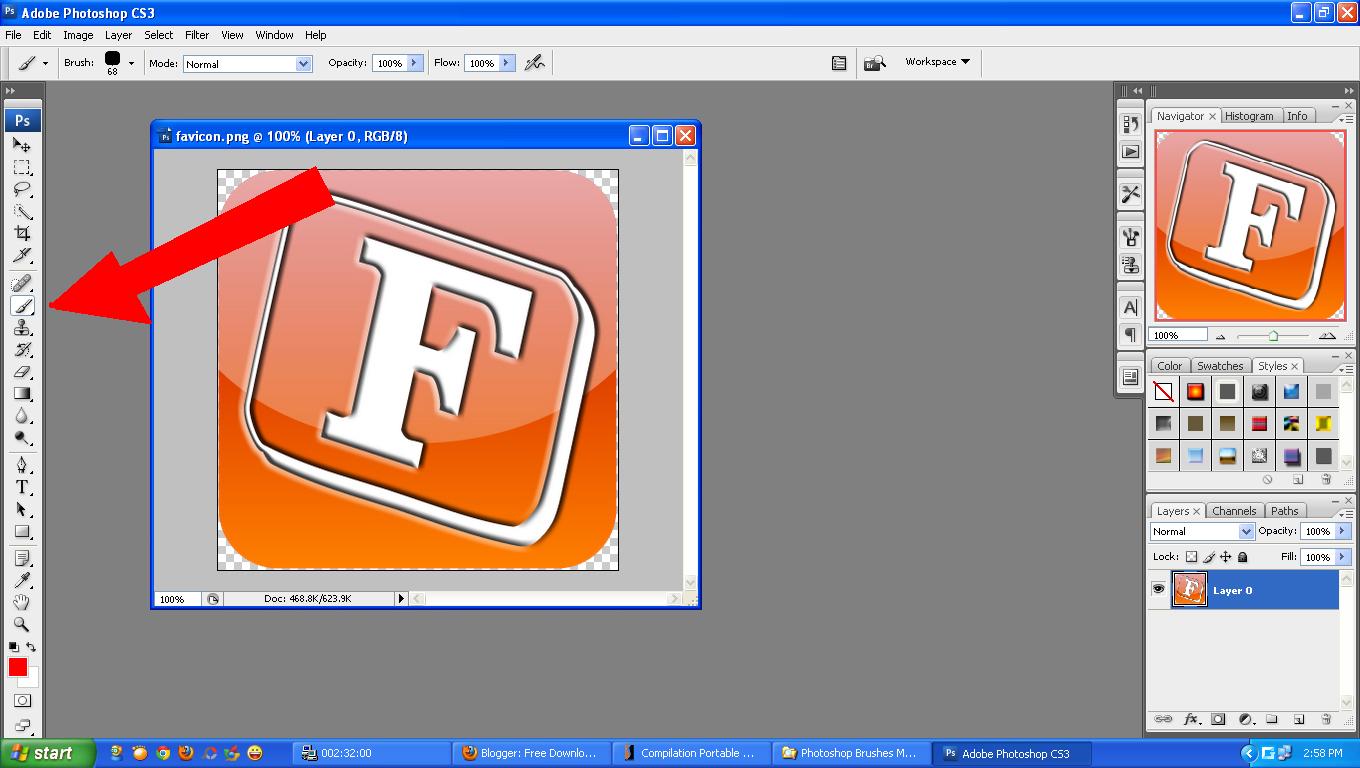Toggle lock transparent pixels
Viewport: 1360px width, 768px height.
pyautogui.click(x=1191, y=557)
